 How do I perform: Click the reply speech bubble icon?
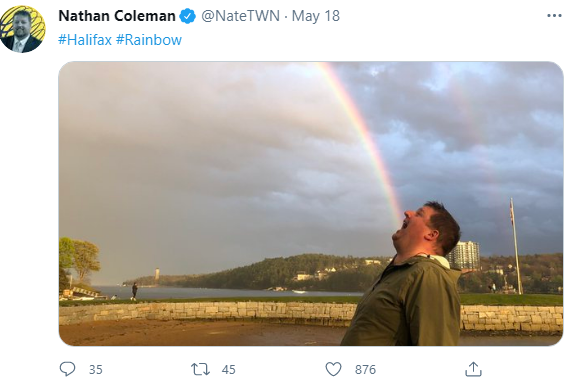67,369
